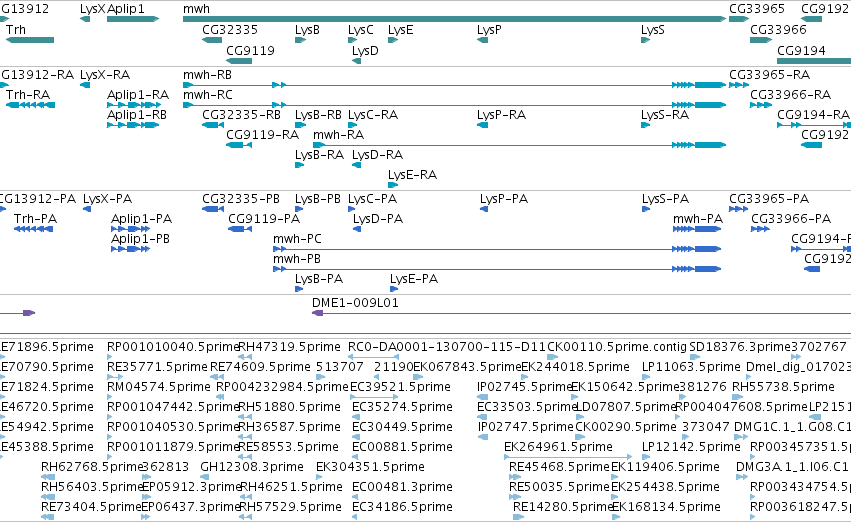This screenshot has height=522, width=851.
Task: Select the LysD-RA transcript
Action: pyautogui.click(x=357, y=165)
